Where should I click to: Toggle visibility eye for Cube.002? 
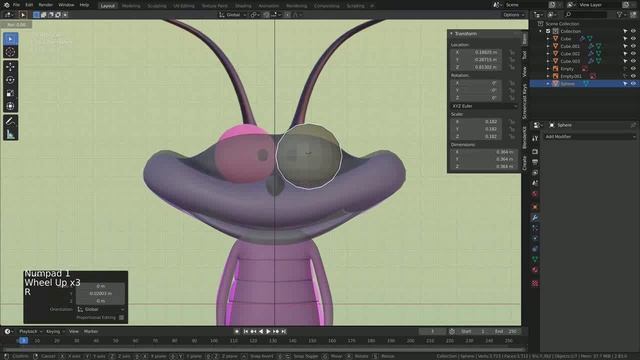633,53
